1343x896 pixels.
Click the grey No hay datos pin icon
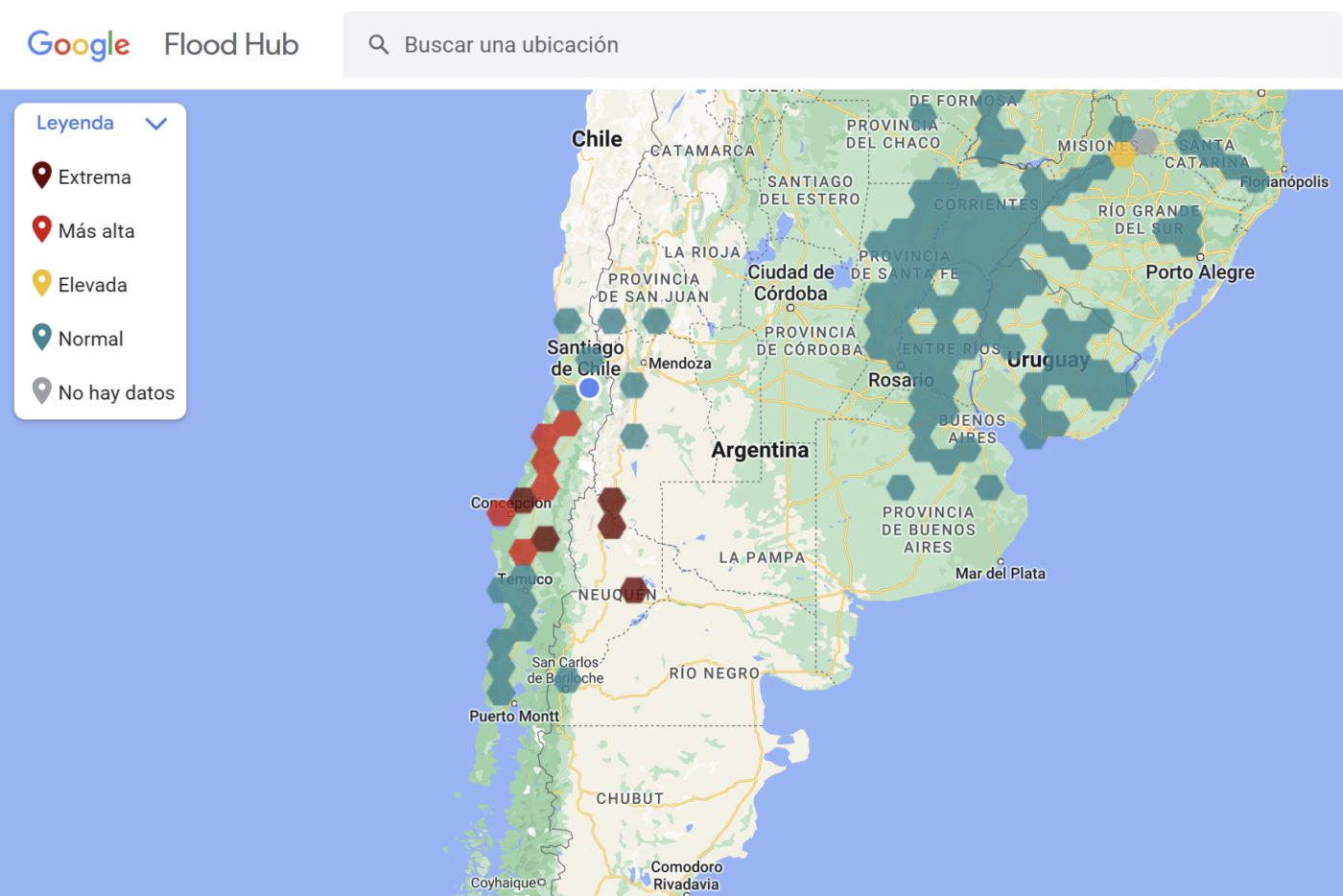point(41,390)
